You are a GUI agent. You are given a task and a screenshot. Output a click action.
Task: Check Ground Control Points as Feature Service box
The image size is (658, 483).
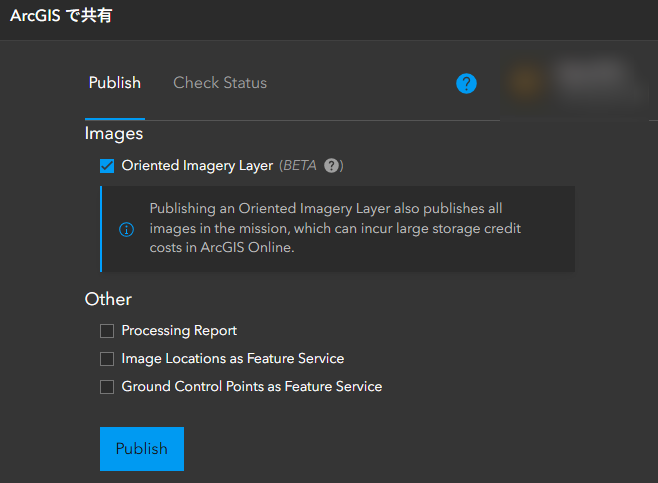(x=107, y=387)
